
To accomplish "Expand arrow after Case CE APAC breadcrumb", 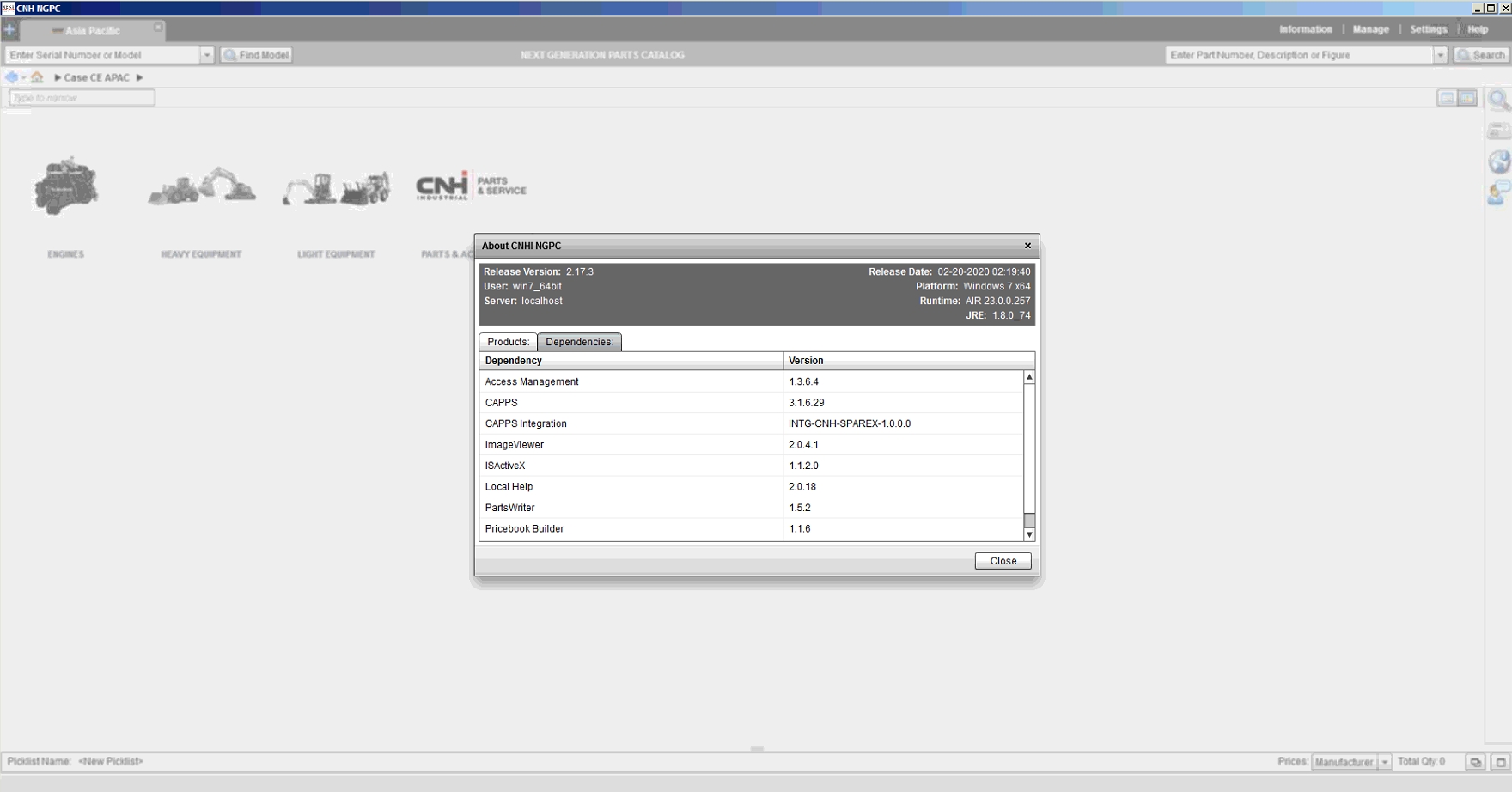I will click(x=139, y=77).
